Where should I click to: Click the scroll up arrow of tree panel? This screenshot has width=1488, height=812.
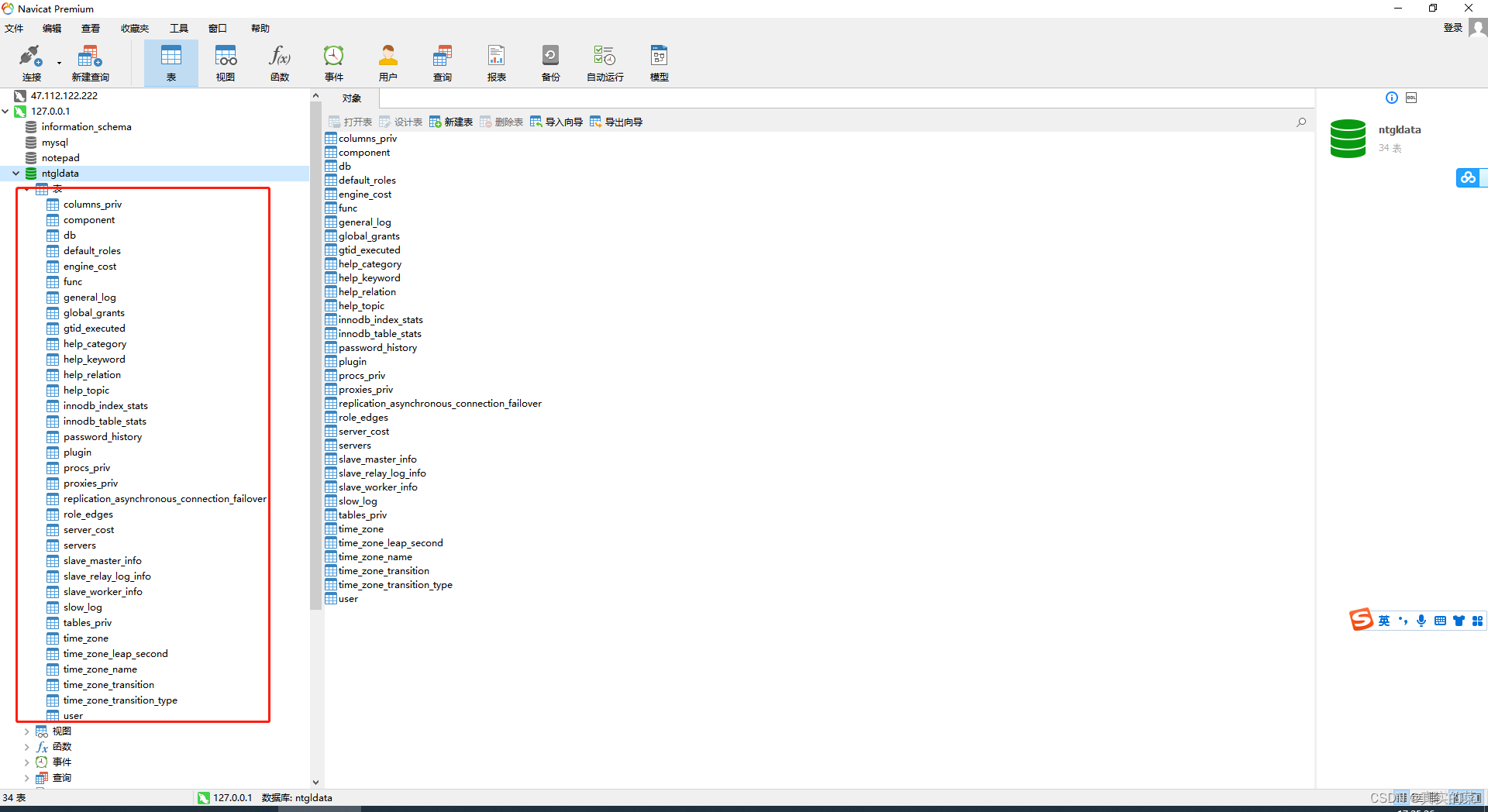pos(315,96)
